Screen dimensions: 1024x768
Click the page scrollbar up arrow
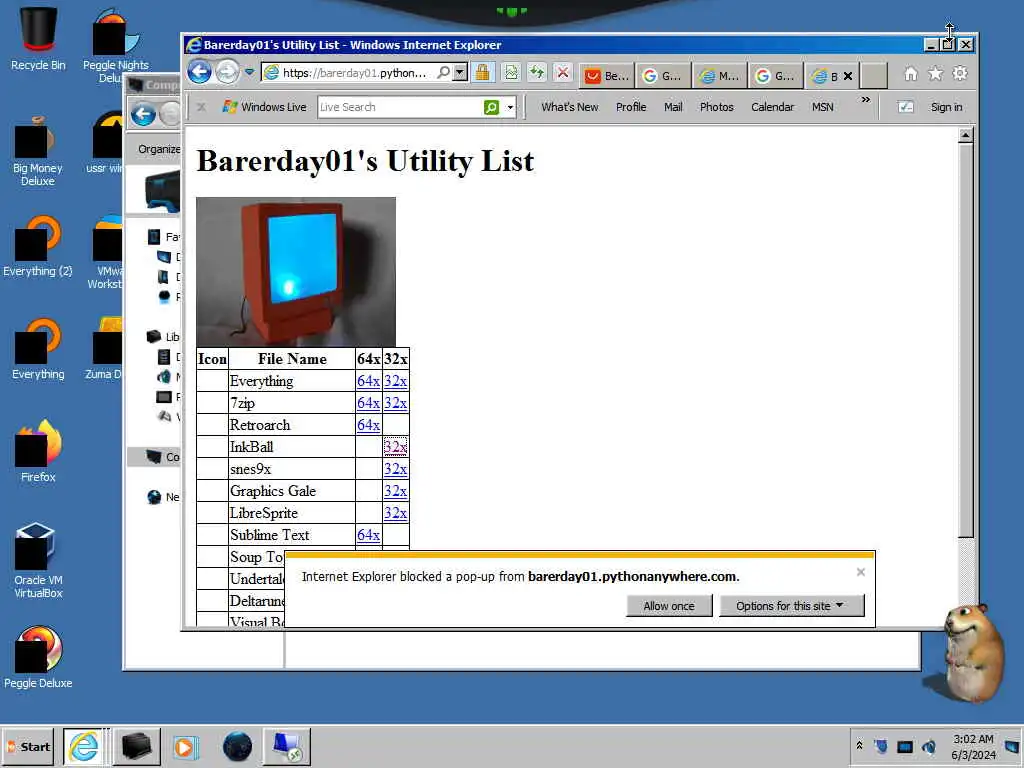pos(965,136)
